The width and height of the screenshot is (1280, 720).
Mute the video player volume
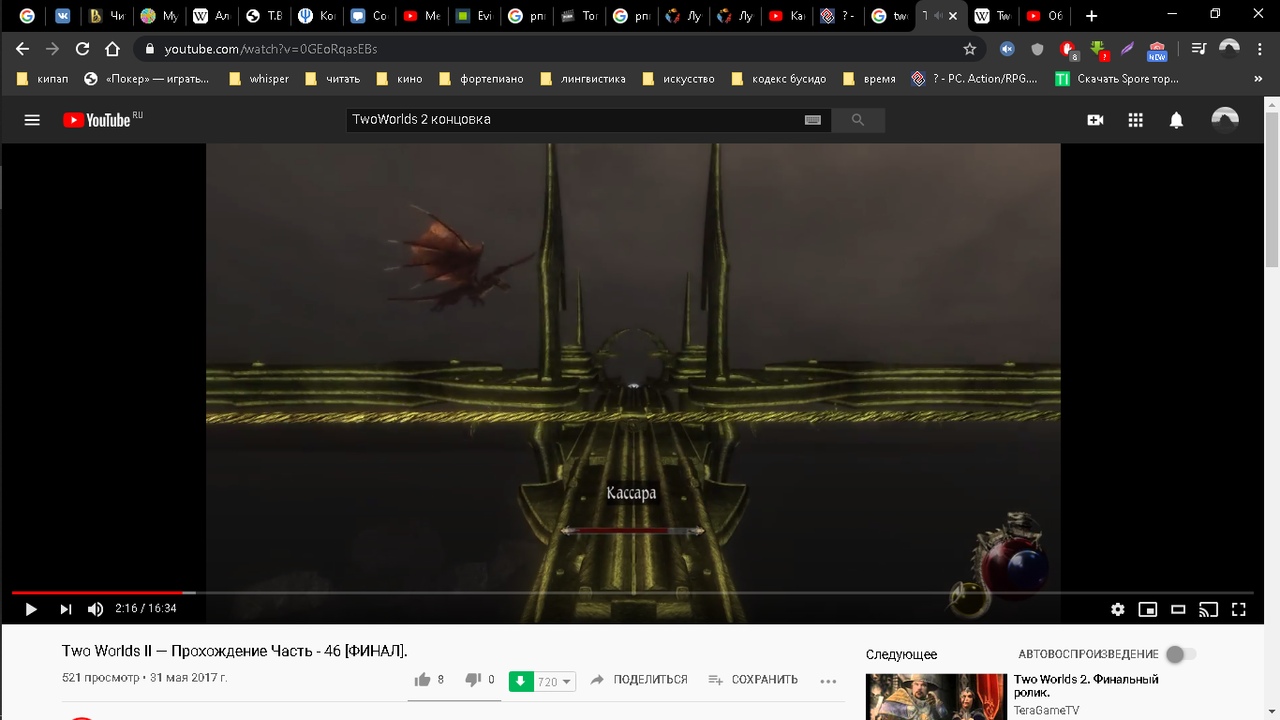click(x=96, y=609)
